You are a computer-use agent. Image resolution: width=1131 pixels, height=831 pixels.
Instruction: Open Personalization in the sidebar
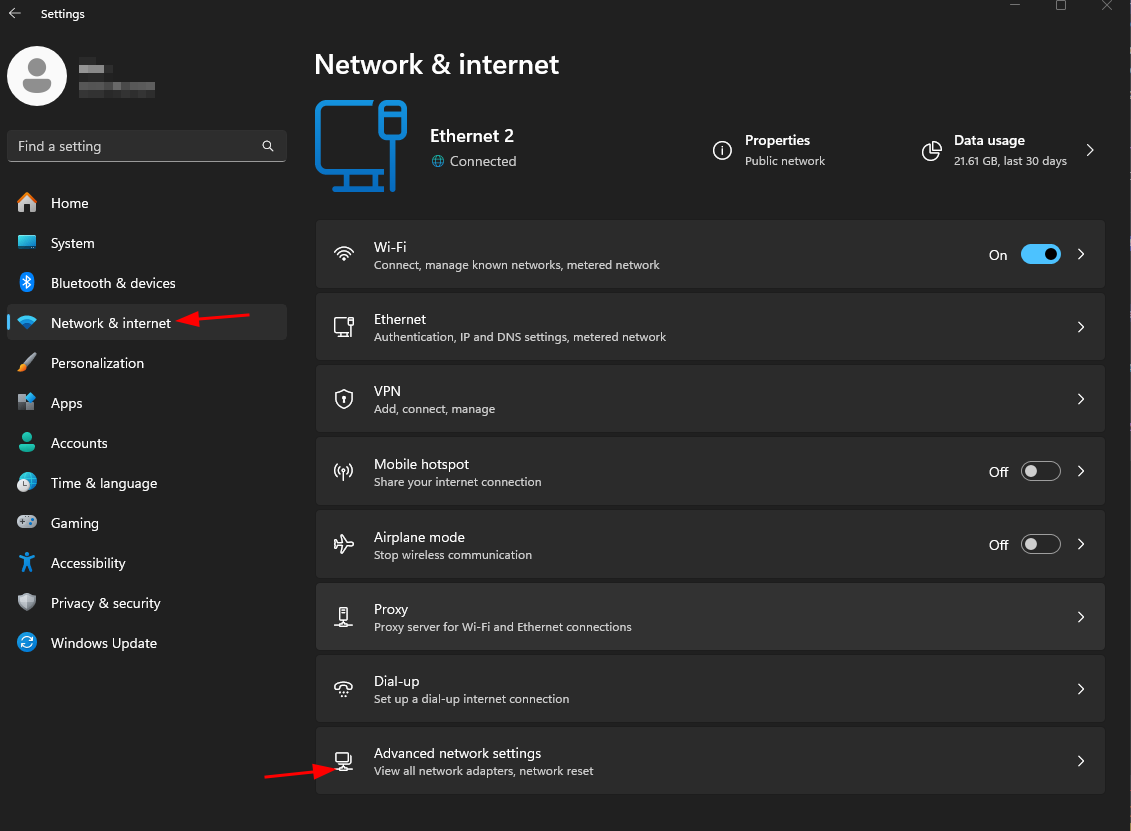pos(97,363)
